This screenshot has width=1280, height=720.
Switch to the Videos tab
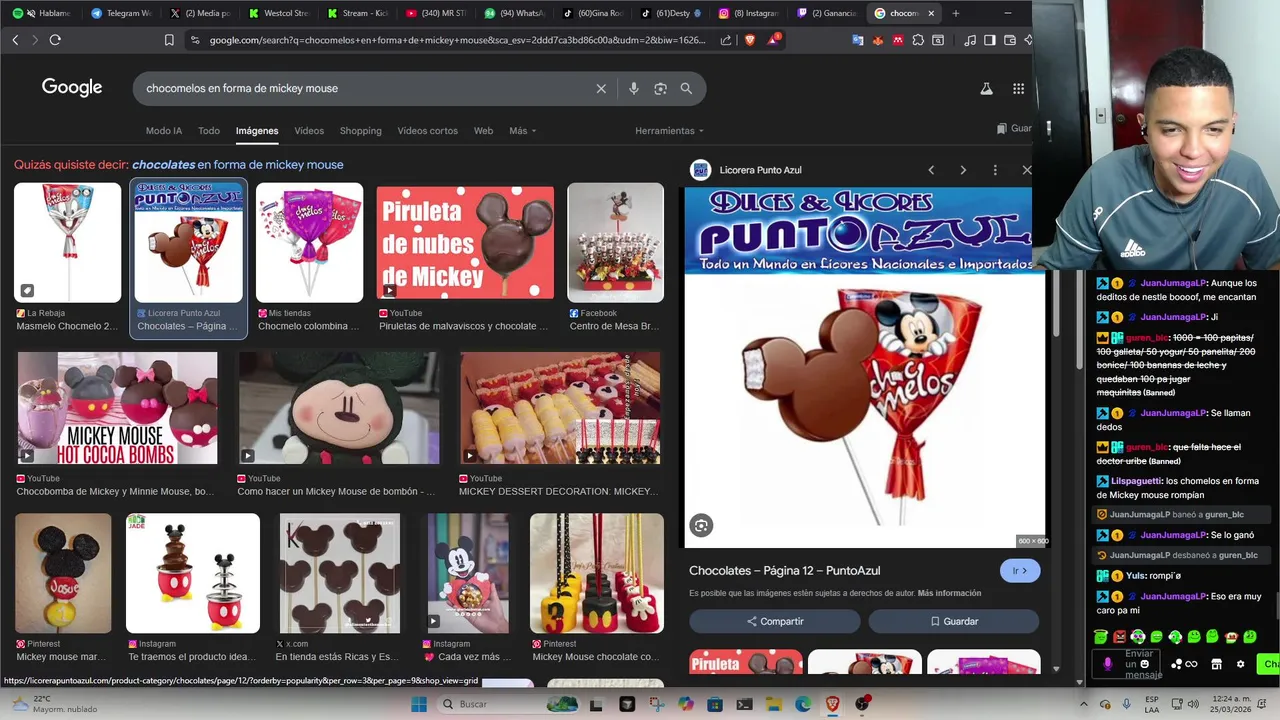pyautogui.click(x=309, y=131)
